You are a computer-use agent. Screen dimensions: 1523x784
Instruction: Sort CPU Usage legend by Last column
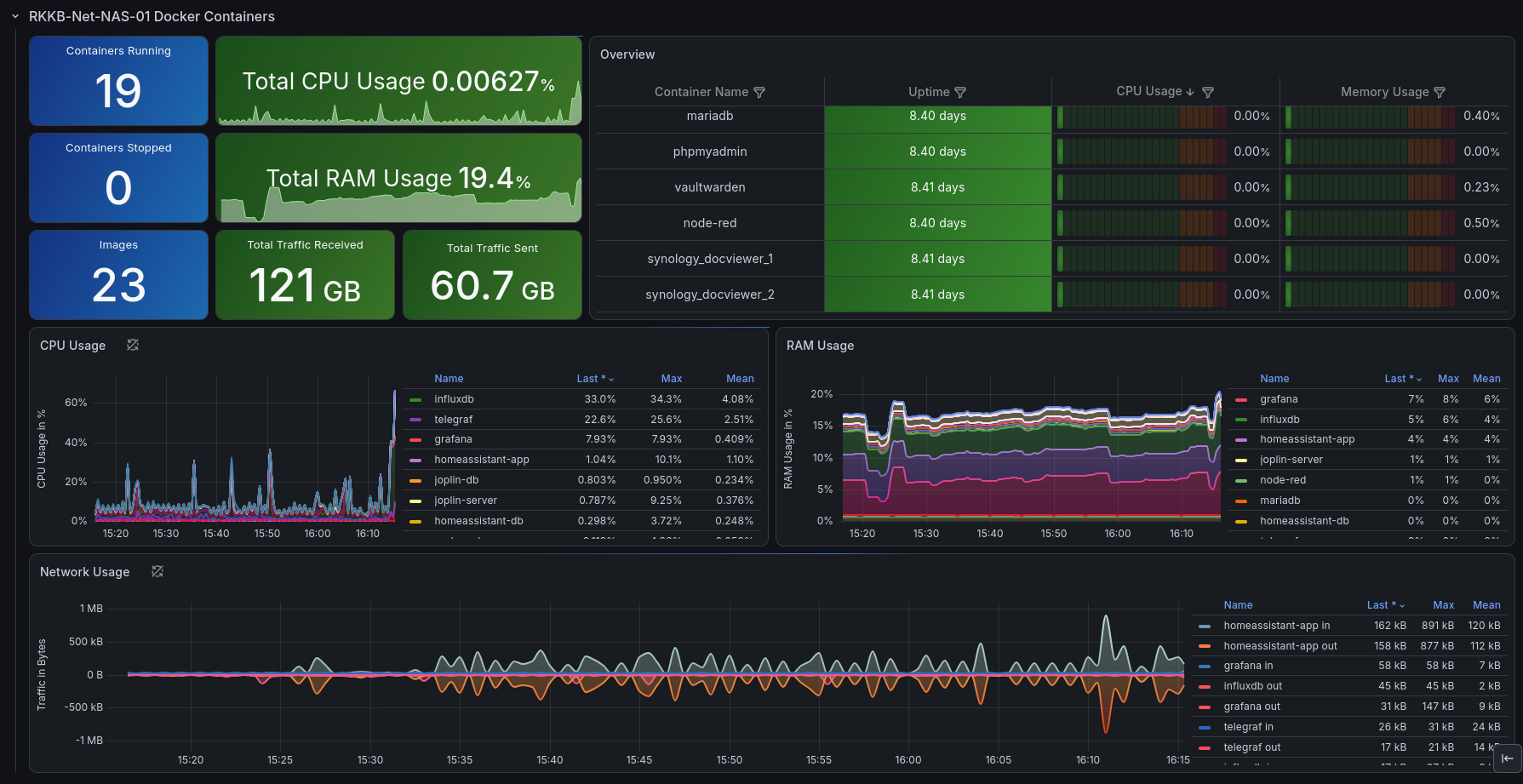594,379
